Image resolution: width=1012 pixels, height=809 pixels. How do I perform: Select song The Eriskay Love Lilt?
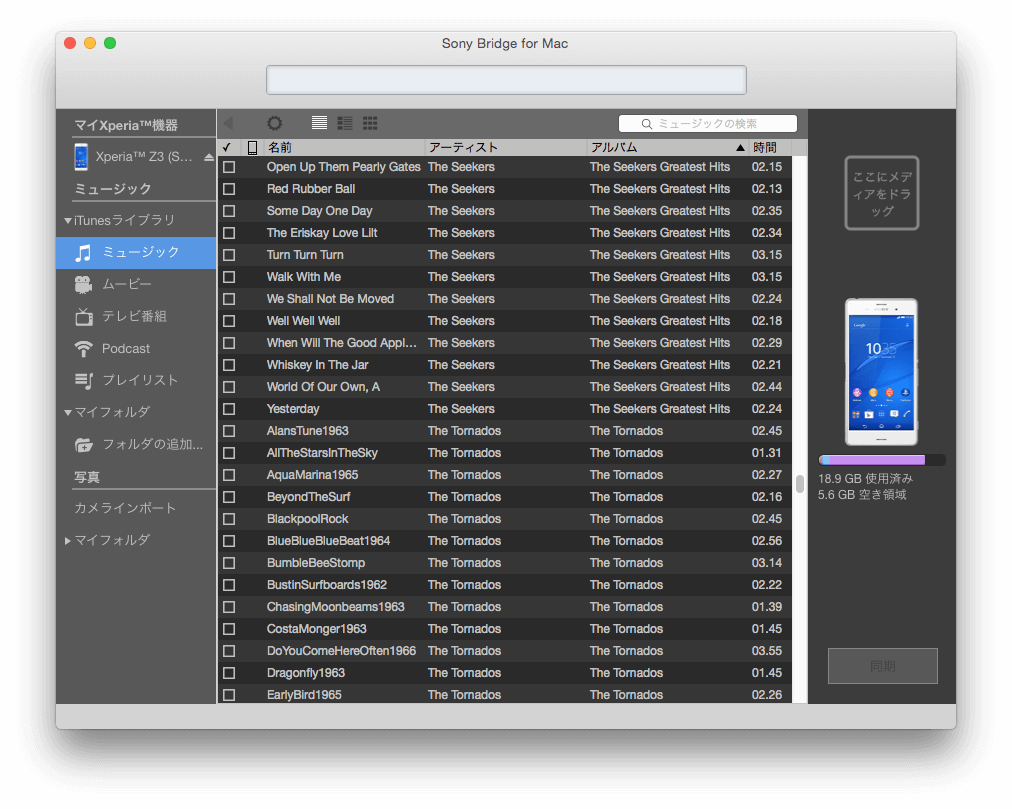pos(322,233)
